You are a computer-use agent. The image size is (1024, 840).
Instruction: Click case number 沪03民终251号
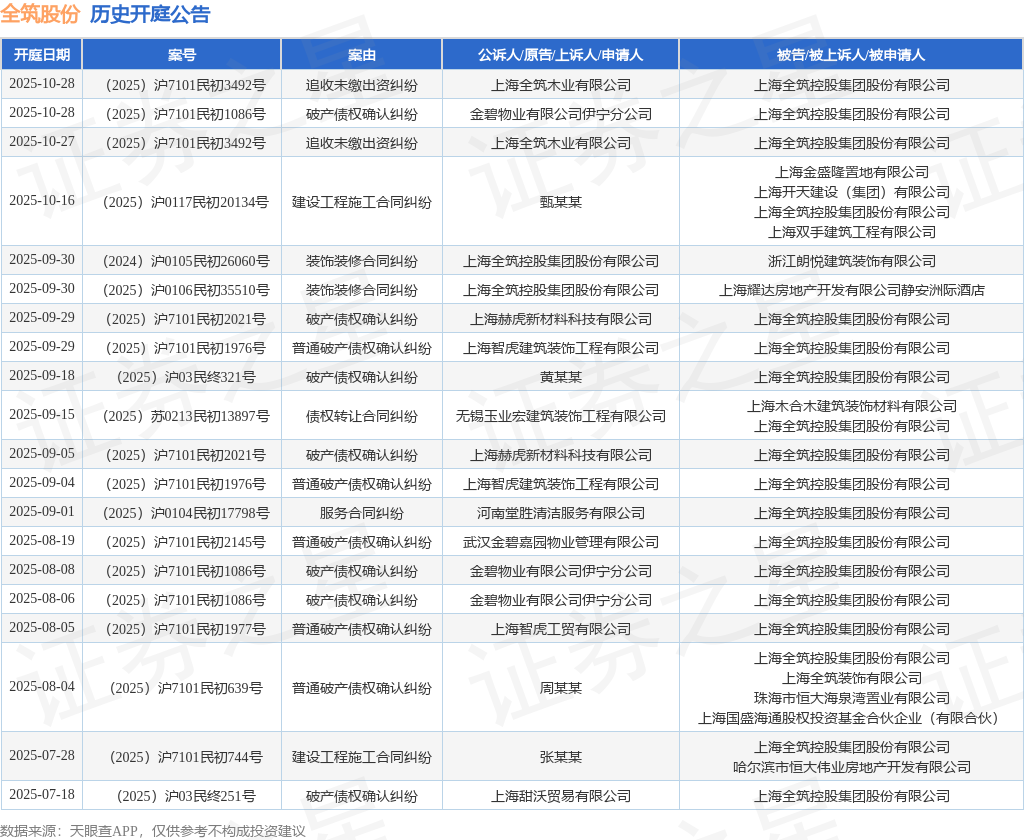point(186,796)
